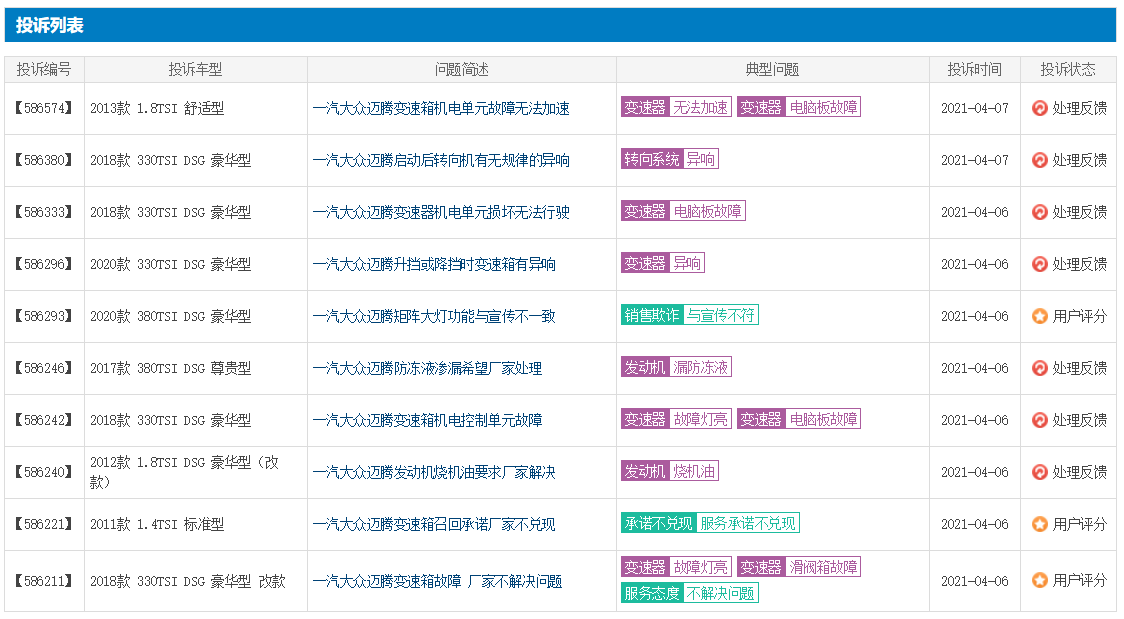Open complaint 一汽大众迈腾变速箱机电单元故障无法加速
The image size is (1124, 619).
coord(441,108)
